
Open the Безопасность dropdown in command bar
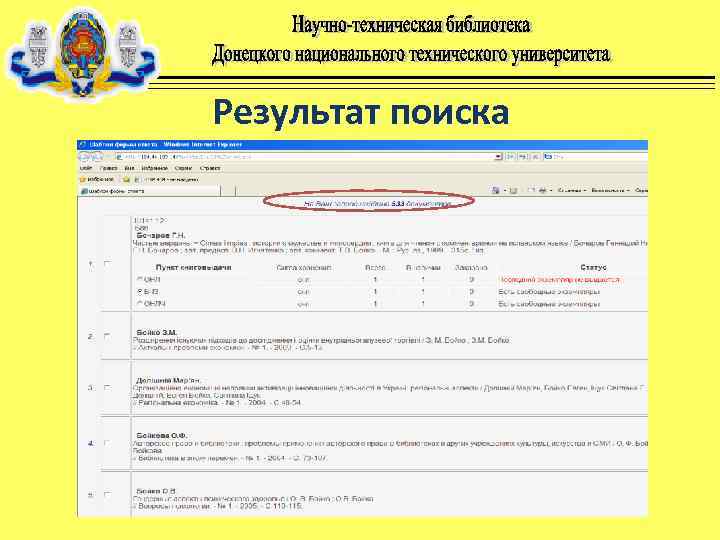pyautogui.click(x=610, y=190)
